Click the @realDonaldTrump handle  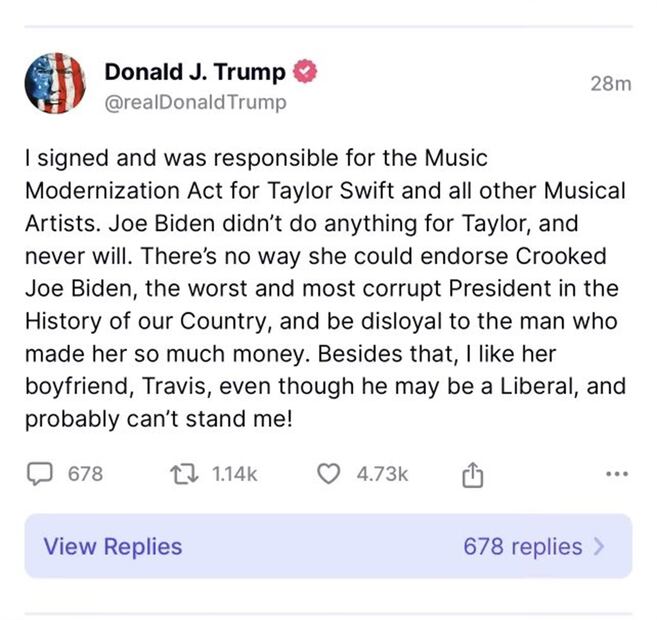click(195, 102)
